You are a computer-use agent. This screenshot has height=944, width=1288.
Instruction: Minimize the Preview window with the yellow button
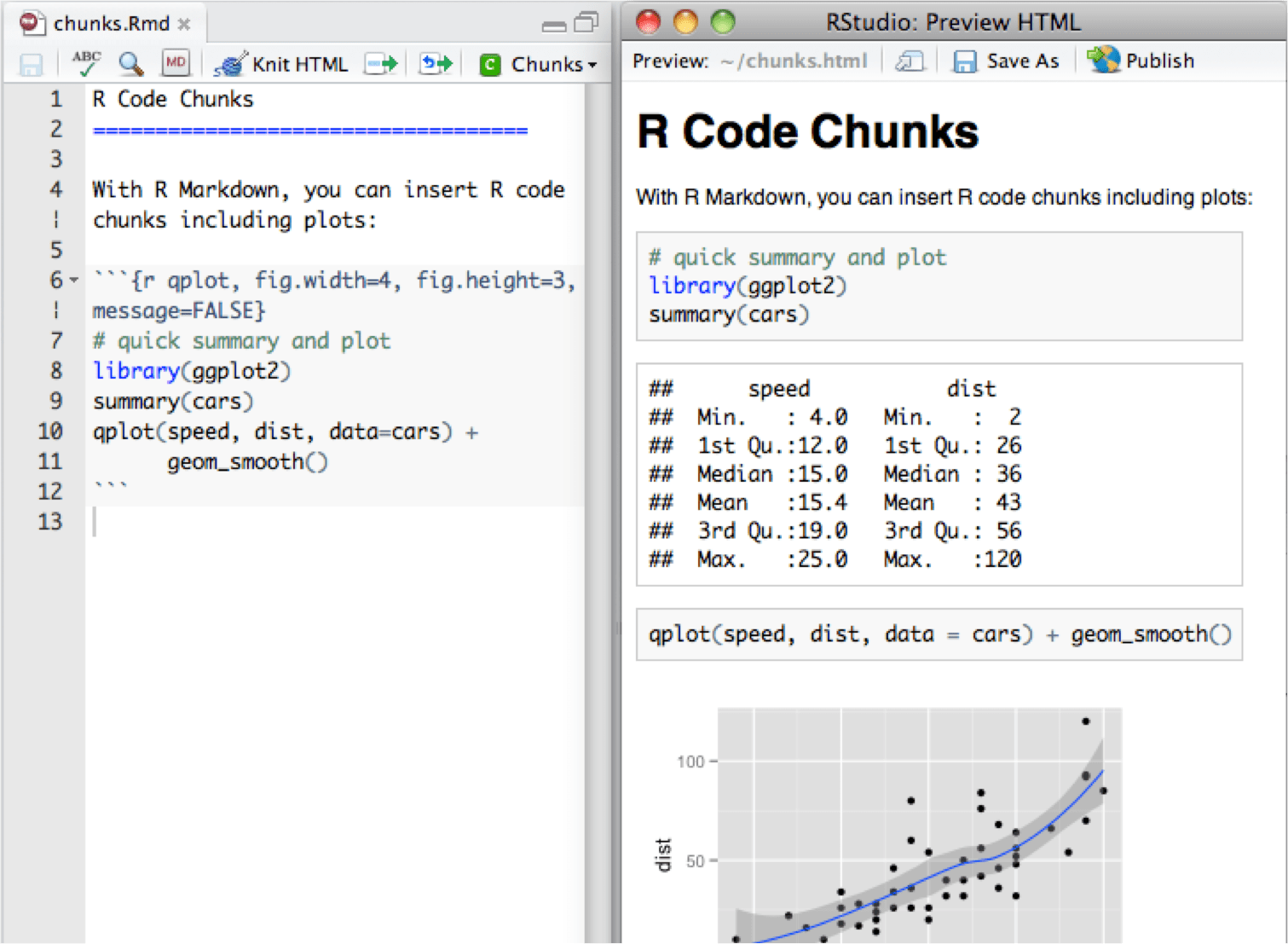point(684,21)
